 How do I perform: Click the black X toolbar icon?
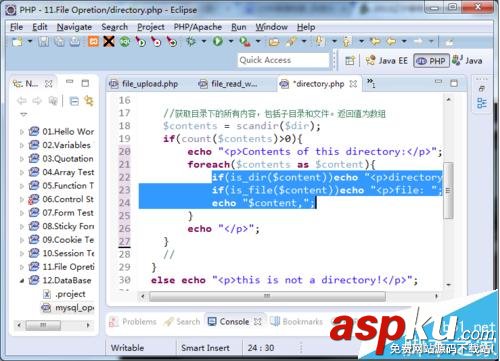(109, 42)
